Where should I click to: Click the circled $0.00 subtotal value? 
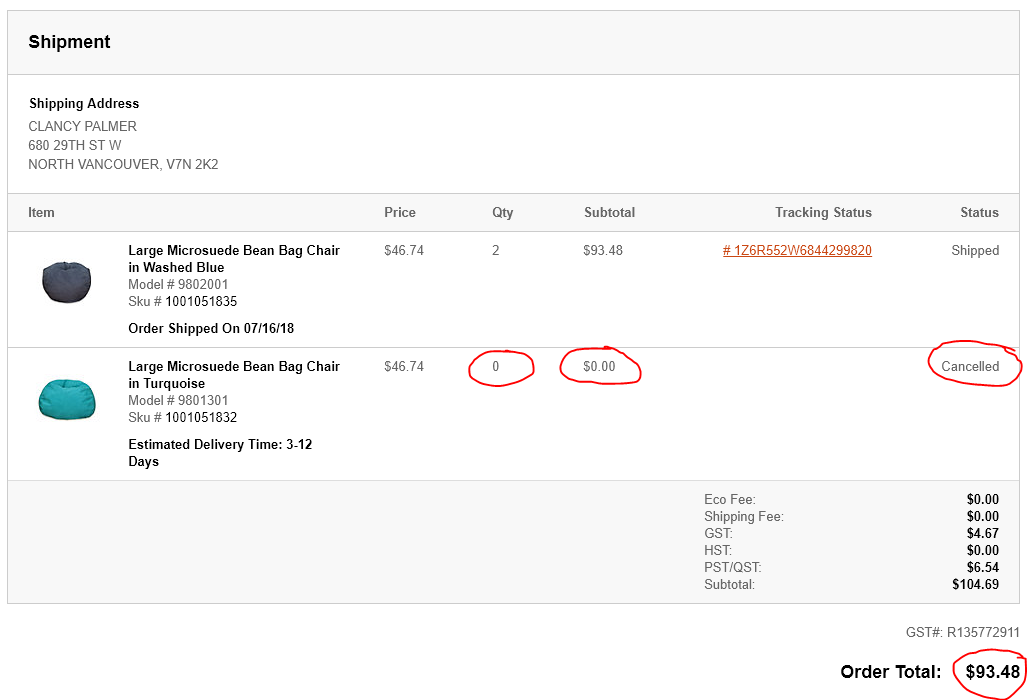(x=599, y=366)
